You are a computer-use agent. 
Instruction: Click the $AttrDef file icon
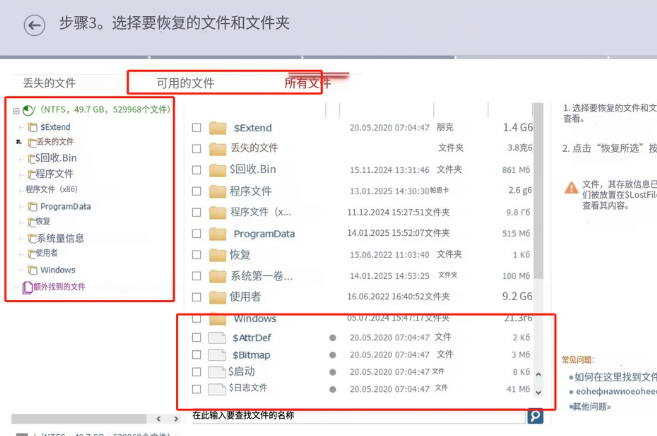pyautogui.click(x=217, y=338)
